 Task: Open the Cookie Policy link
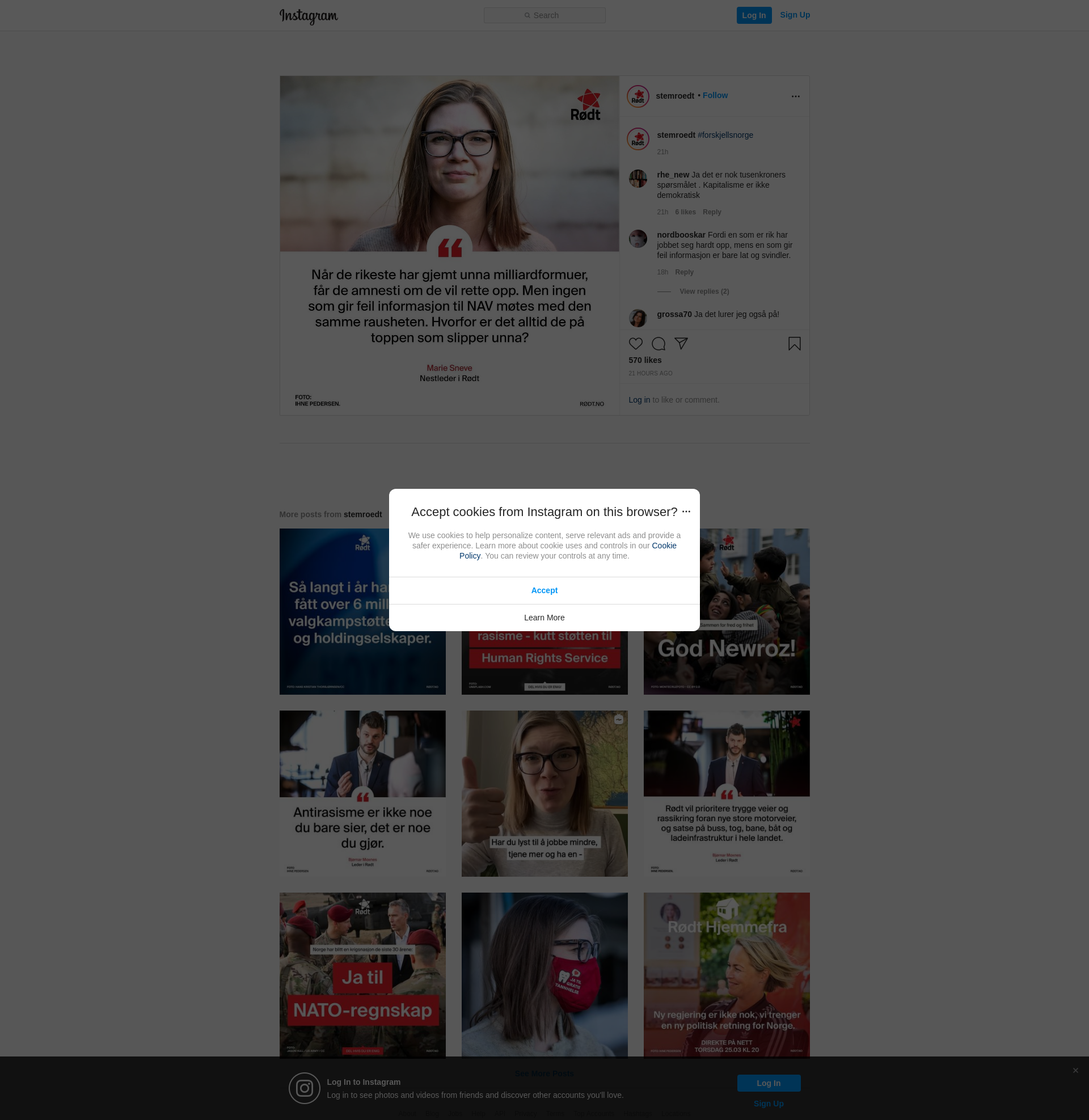664,546
